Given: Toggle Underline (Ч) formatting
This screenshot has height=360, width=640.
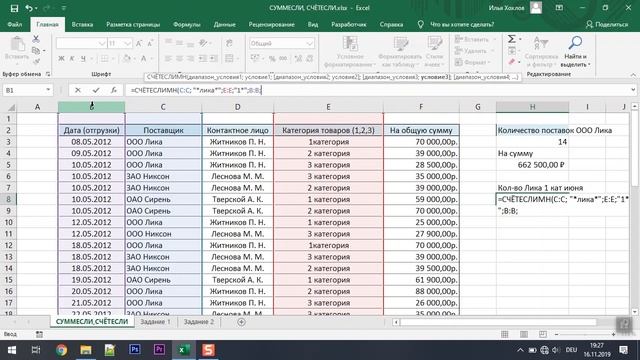Looking at the screenshot, I should [x=83, y=59].
